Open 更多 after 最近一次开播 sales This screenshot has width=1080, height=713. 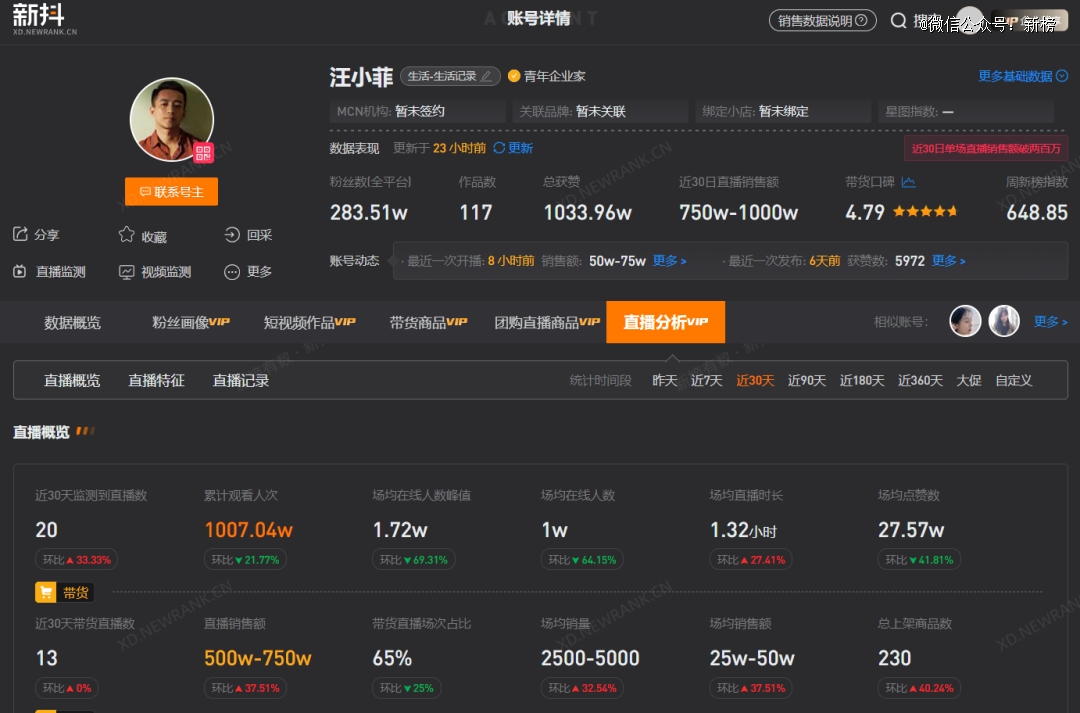tap(669, 260)
